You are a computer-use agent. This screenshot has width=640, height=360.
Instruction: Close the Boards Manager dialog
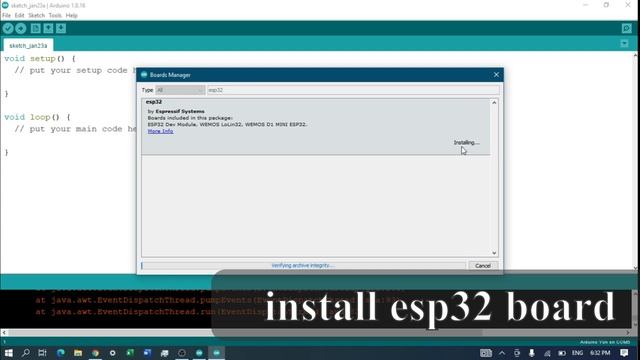point(496,75)
